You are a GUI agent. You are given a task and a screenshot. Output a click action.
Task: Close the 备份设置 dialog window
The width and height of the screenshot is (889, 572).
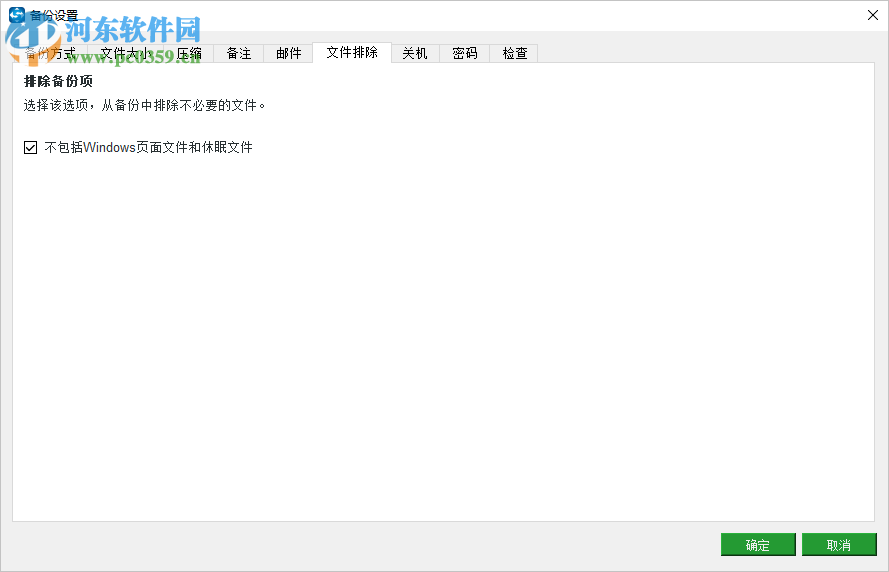[x=873, y=15]
